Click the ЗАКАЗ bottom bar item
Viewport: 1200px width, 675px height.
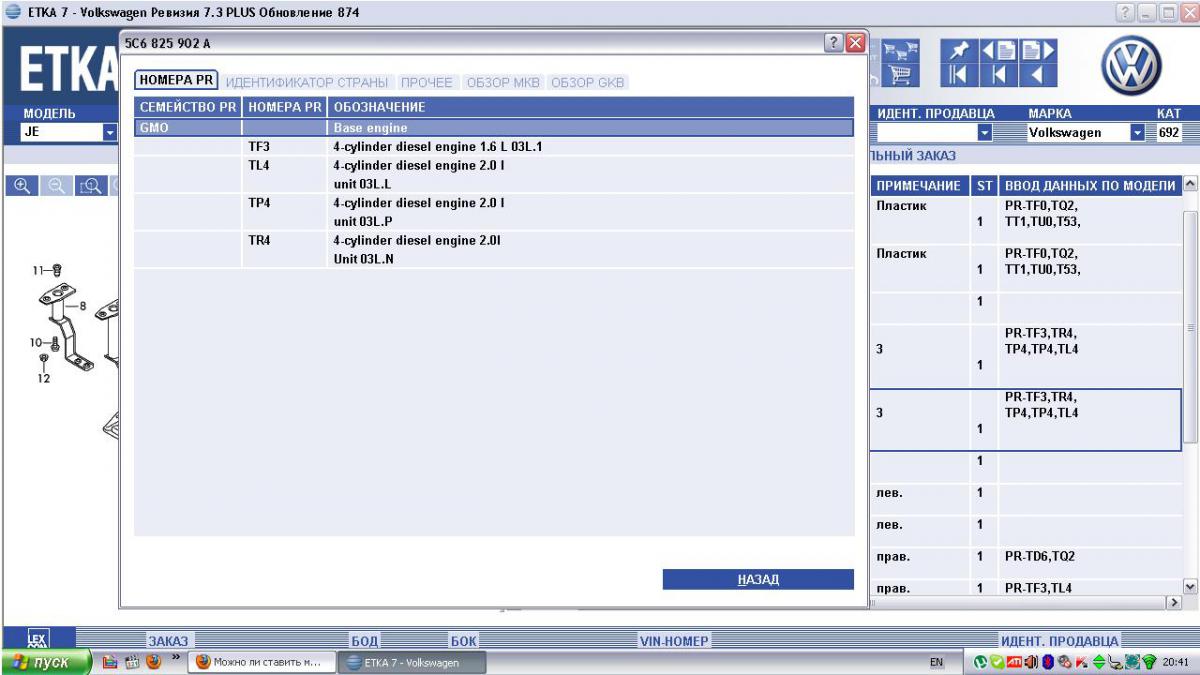(168, 641)
